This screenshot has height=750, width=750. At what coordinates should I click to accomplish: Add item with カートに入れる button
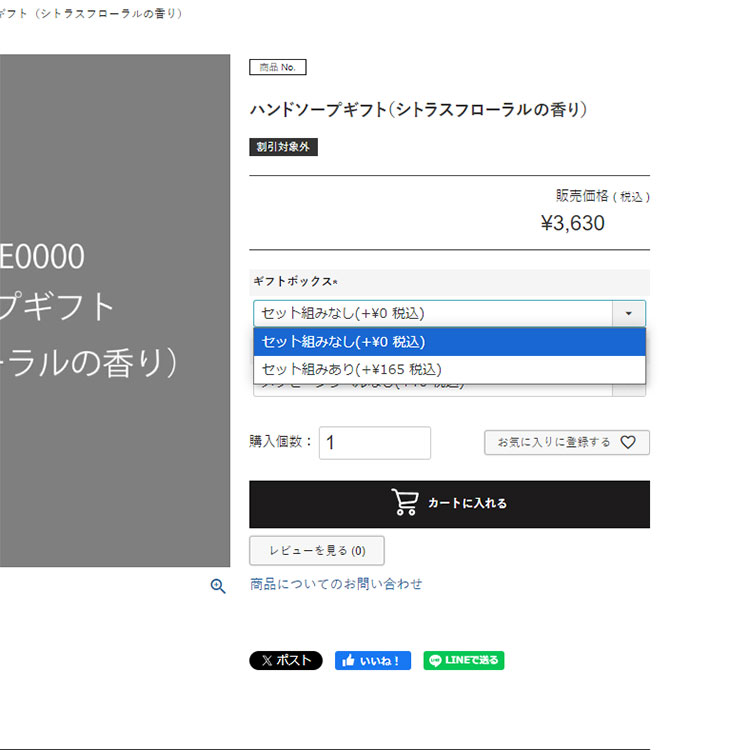[449, 504]
